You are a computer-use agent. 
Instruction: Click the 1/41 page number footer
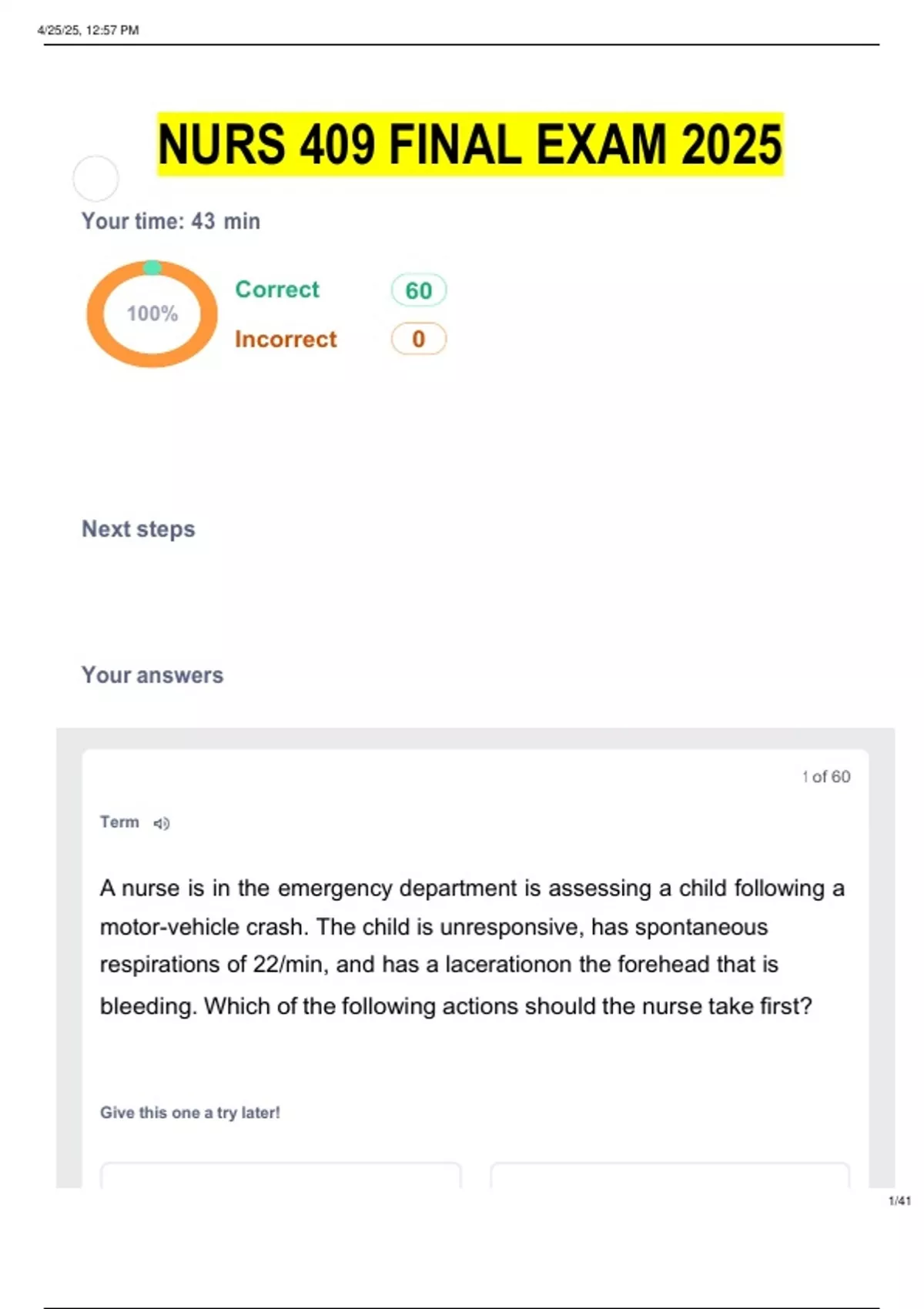pos(899,1200)
